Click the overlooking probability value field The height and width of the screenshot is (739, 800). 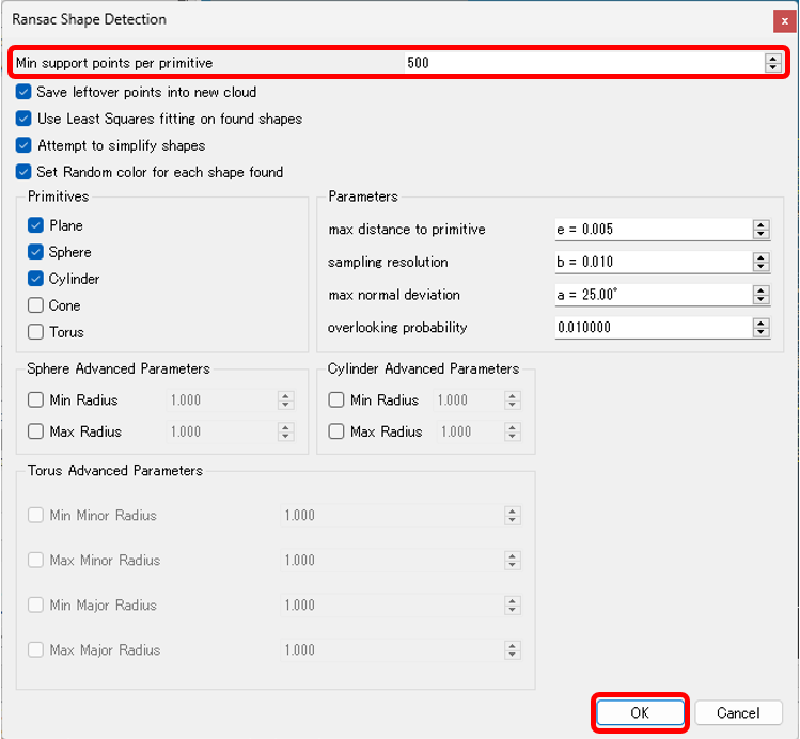(652, 328)
